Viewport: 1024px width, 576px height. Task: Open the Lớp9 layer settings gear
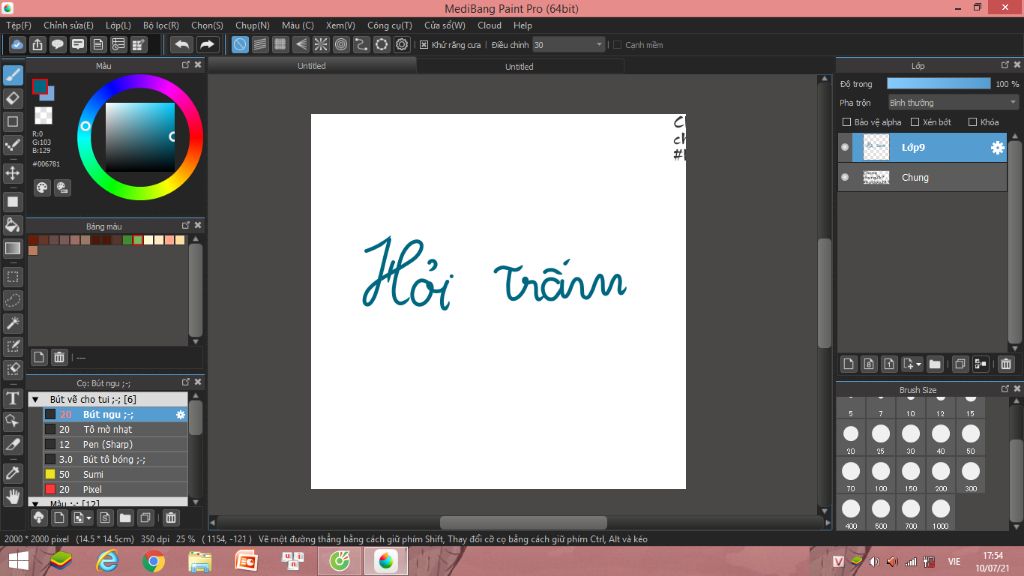point(997,148)
